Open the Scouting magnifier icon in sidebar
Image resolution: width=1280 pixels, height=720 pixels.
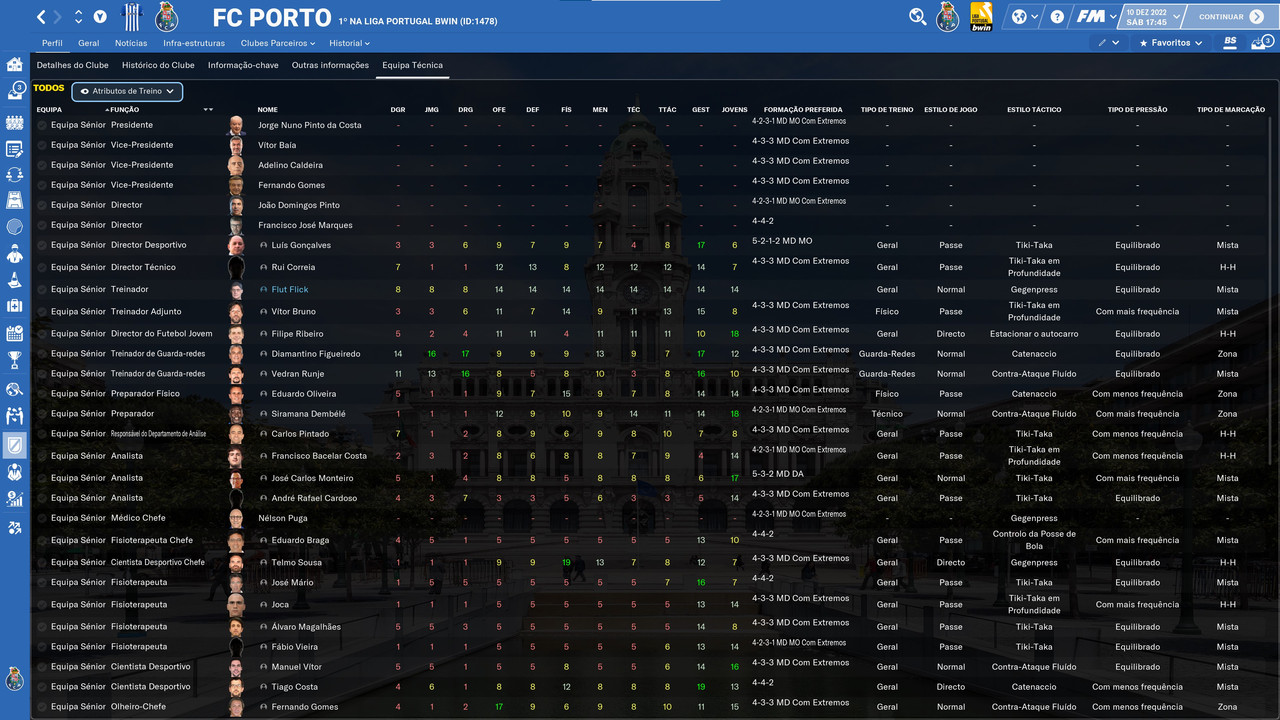(14, 389)
